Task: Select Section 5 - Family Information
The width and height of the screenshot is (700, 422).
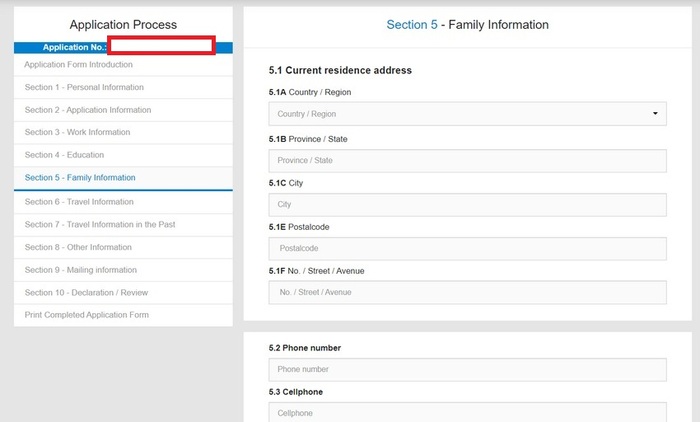Action: pos(80,178)
